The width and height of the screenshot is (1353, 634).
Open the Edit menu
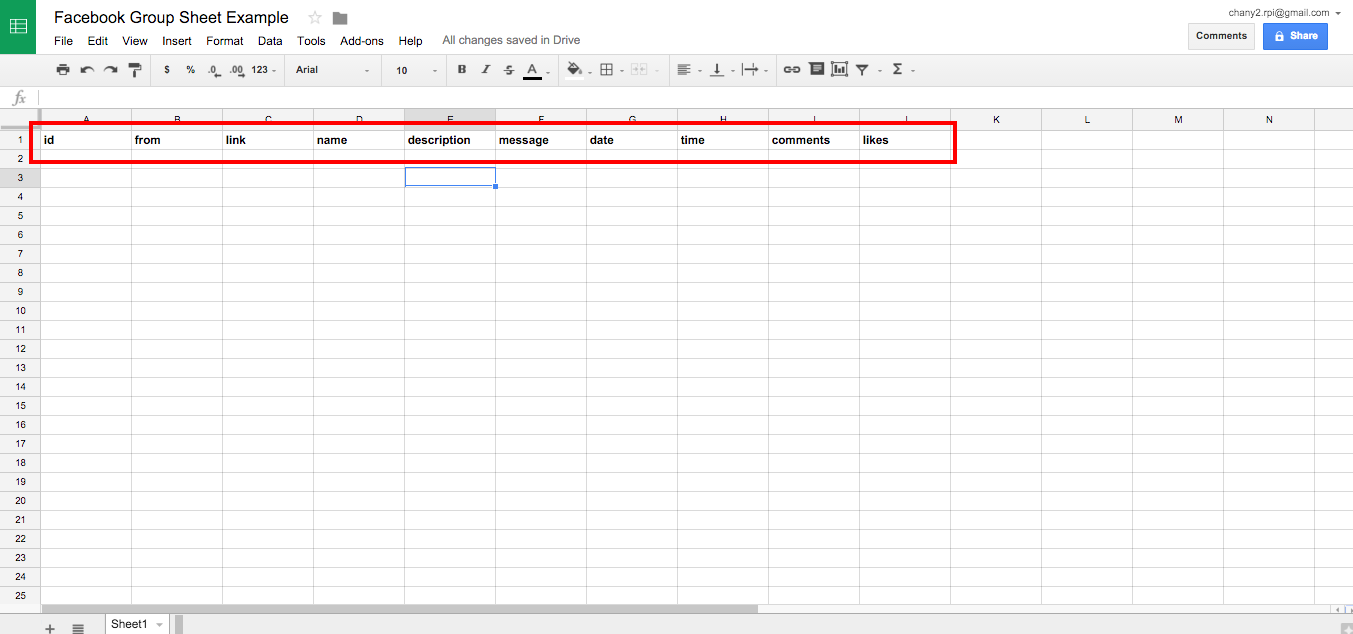[97, 41]
